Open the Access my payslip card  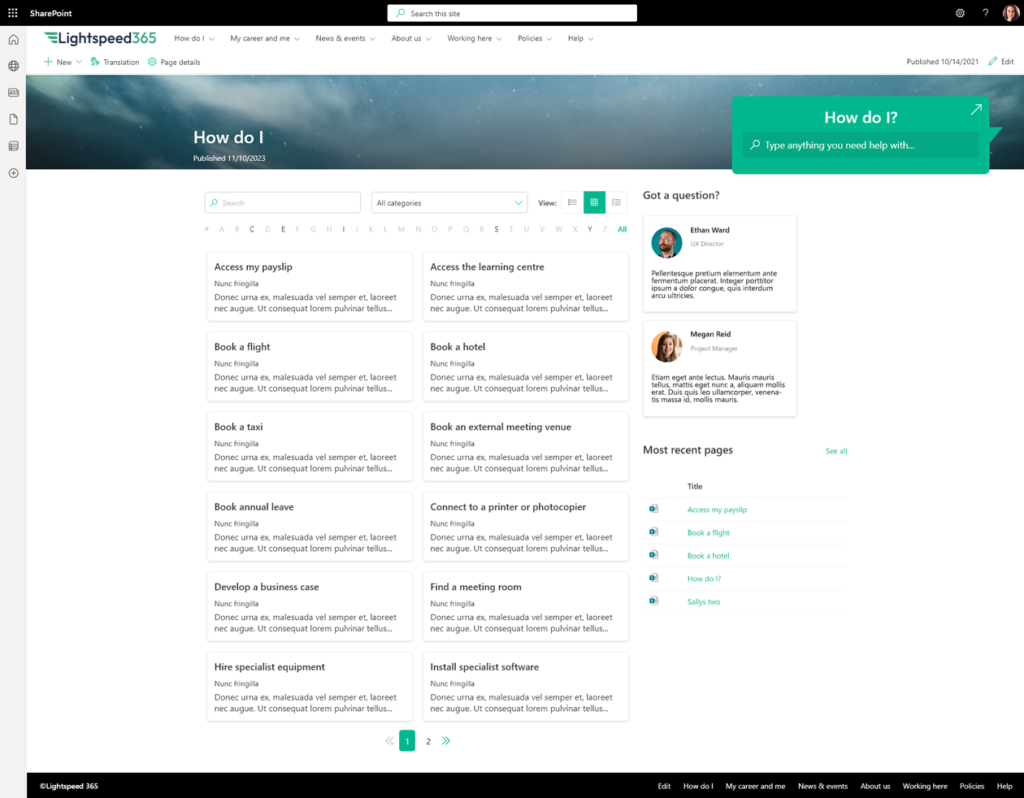pos(310,287)
